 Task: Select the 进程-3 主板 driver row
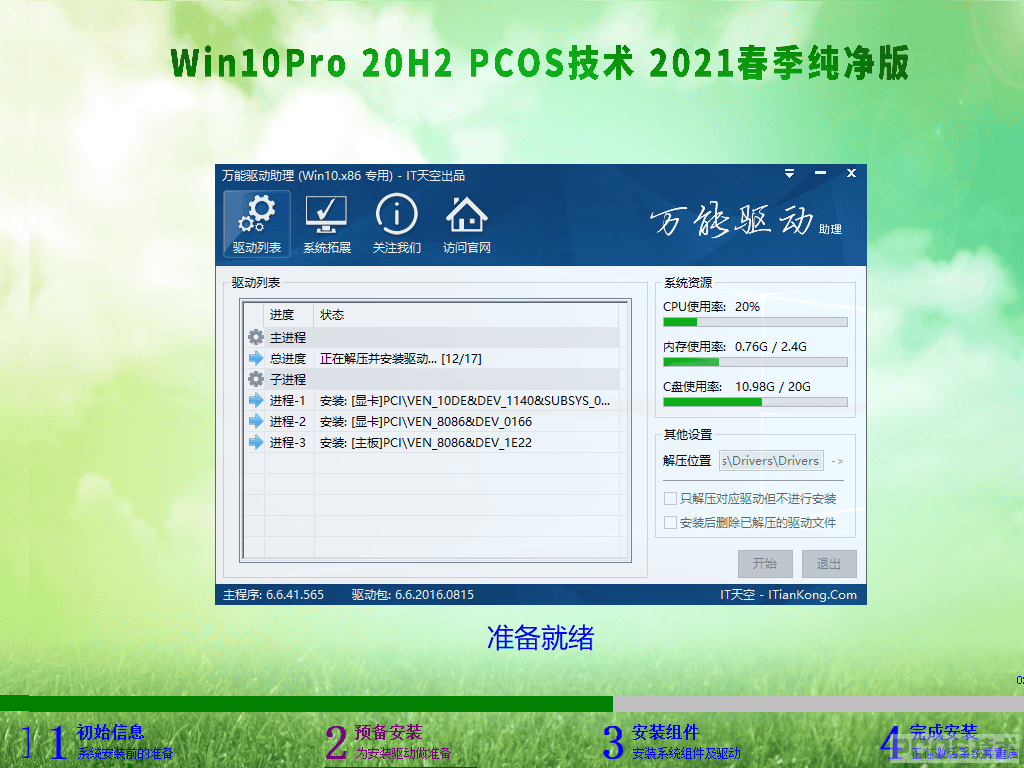point(431,442)
